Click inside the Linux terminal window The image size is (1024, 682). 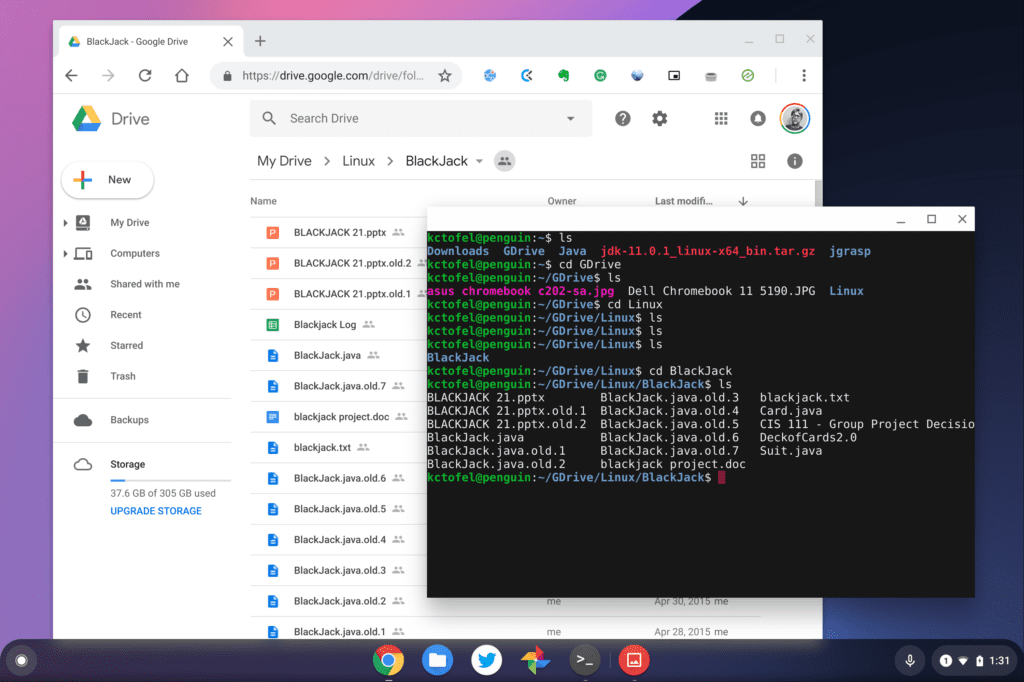701,414
